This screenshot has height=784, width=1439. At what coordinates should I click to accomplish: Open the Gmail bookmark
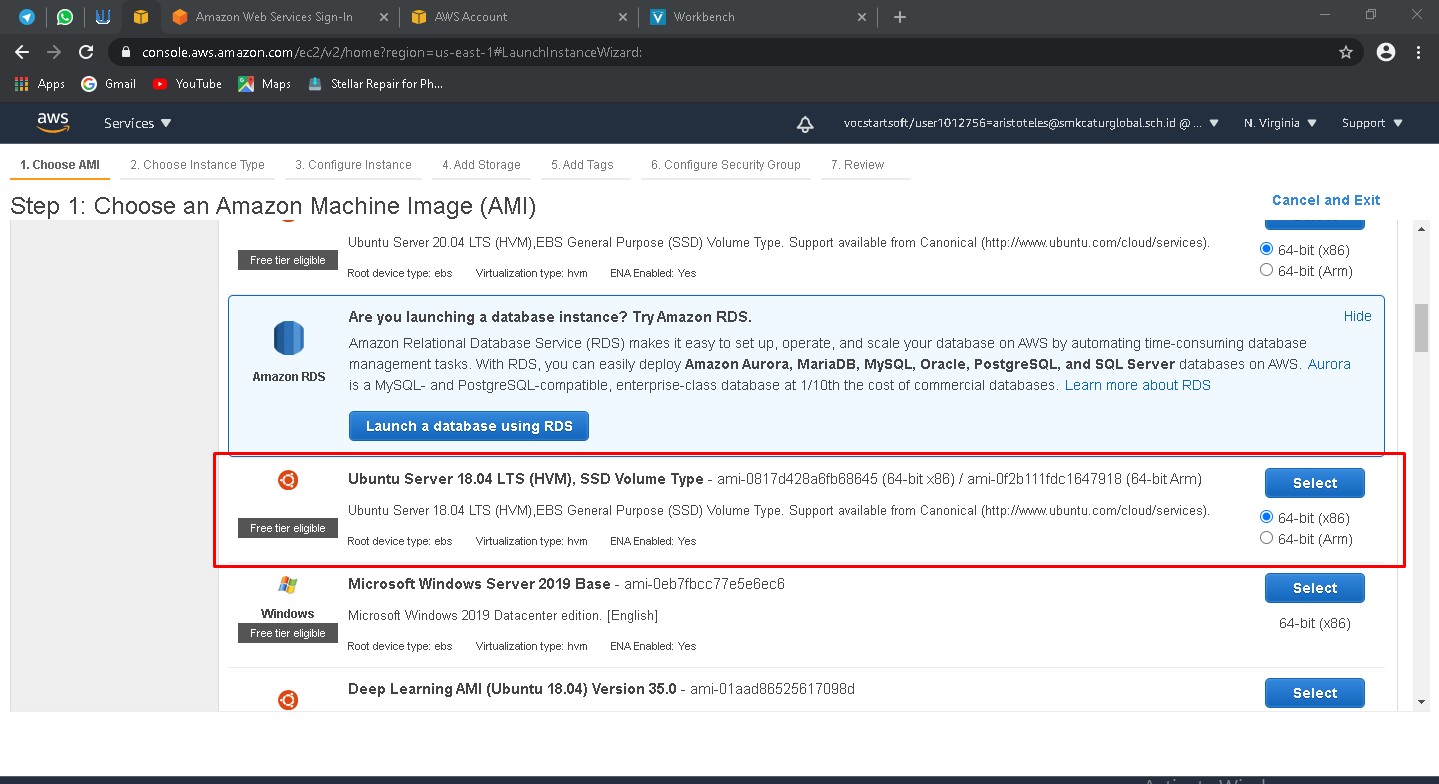click(x=108, y=84)
